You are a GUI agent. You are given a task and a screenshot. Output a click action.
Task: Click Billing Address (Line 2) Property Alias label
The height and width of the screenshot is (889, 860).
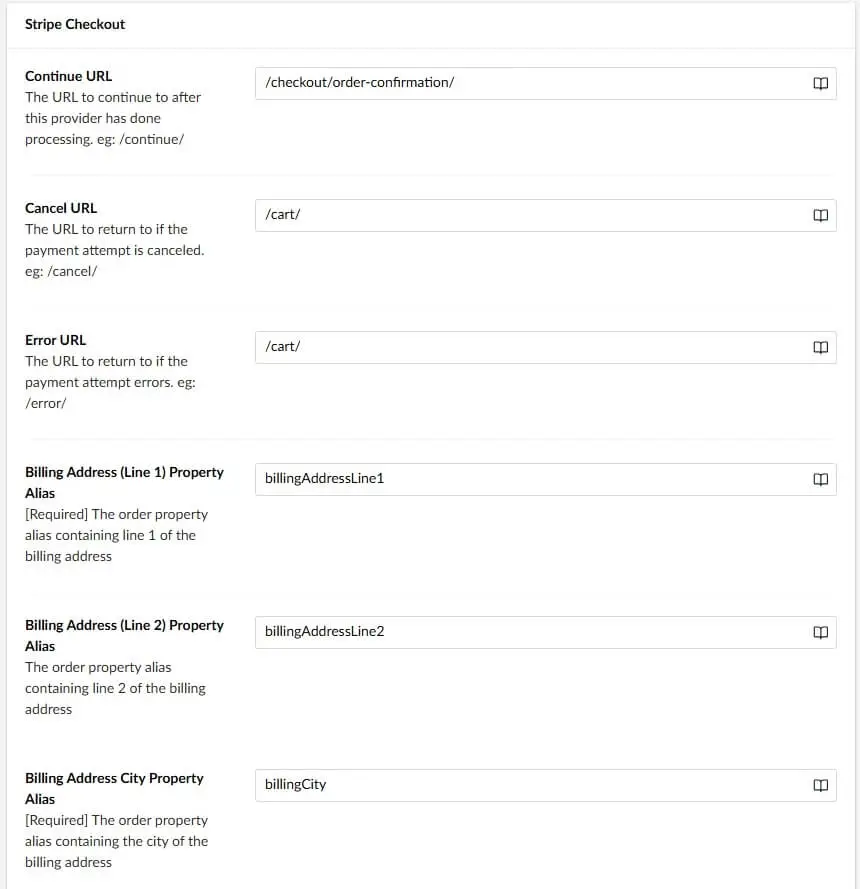(x=124, y=625)
